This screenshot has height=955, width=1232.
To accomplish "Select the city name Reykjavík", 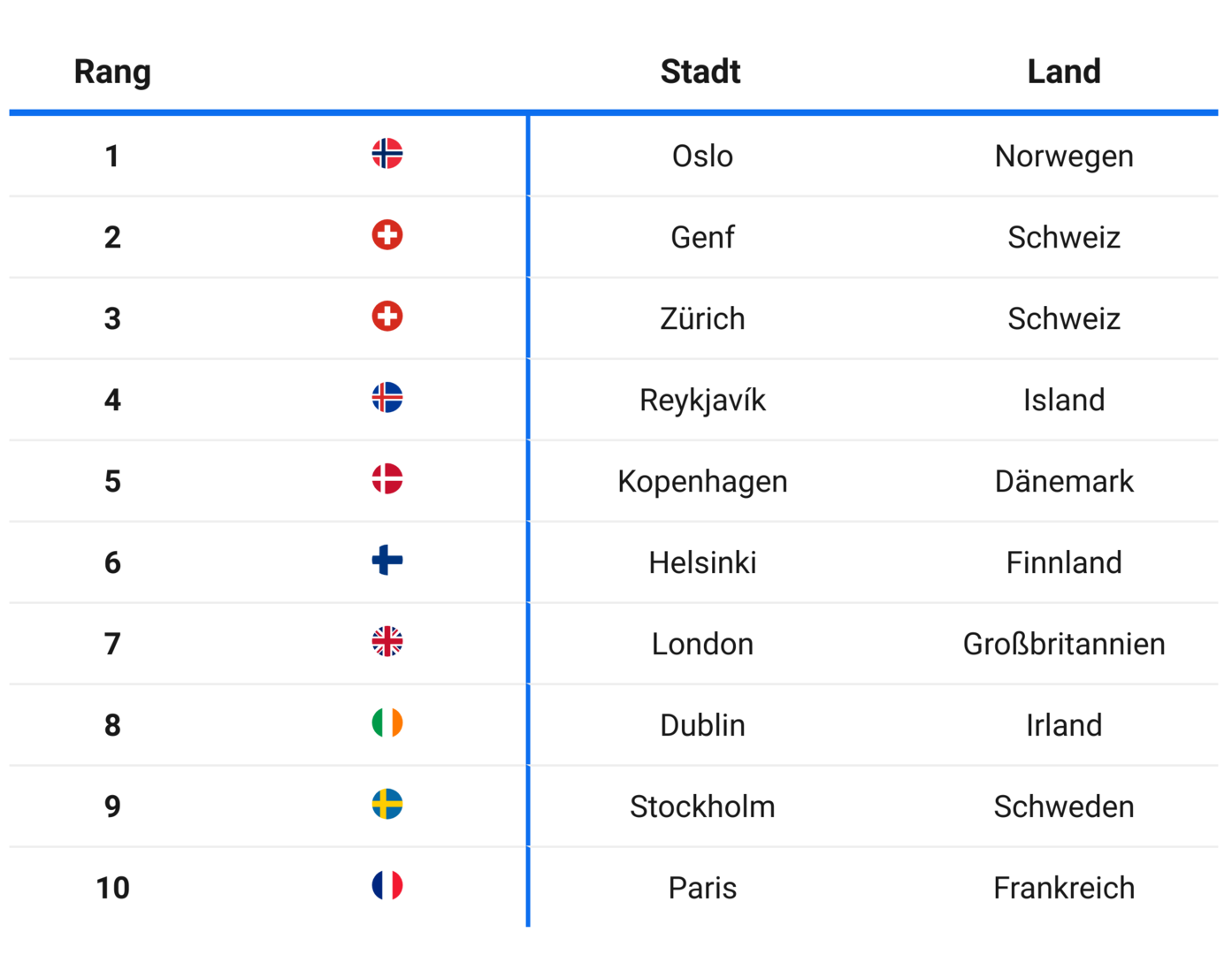I will [702, 401].
